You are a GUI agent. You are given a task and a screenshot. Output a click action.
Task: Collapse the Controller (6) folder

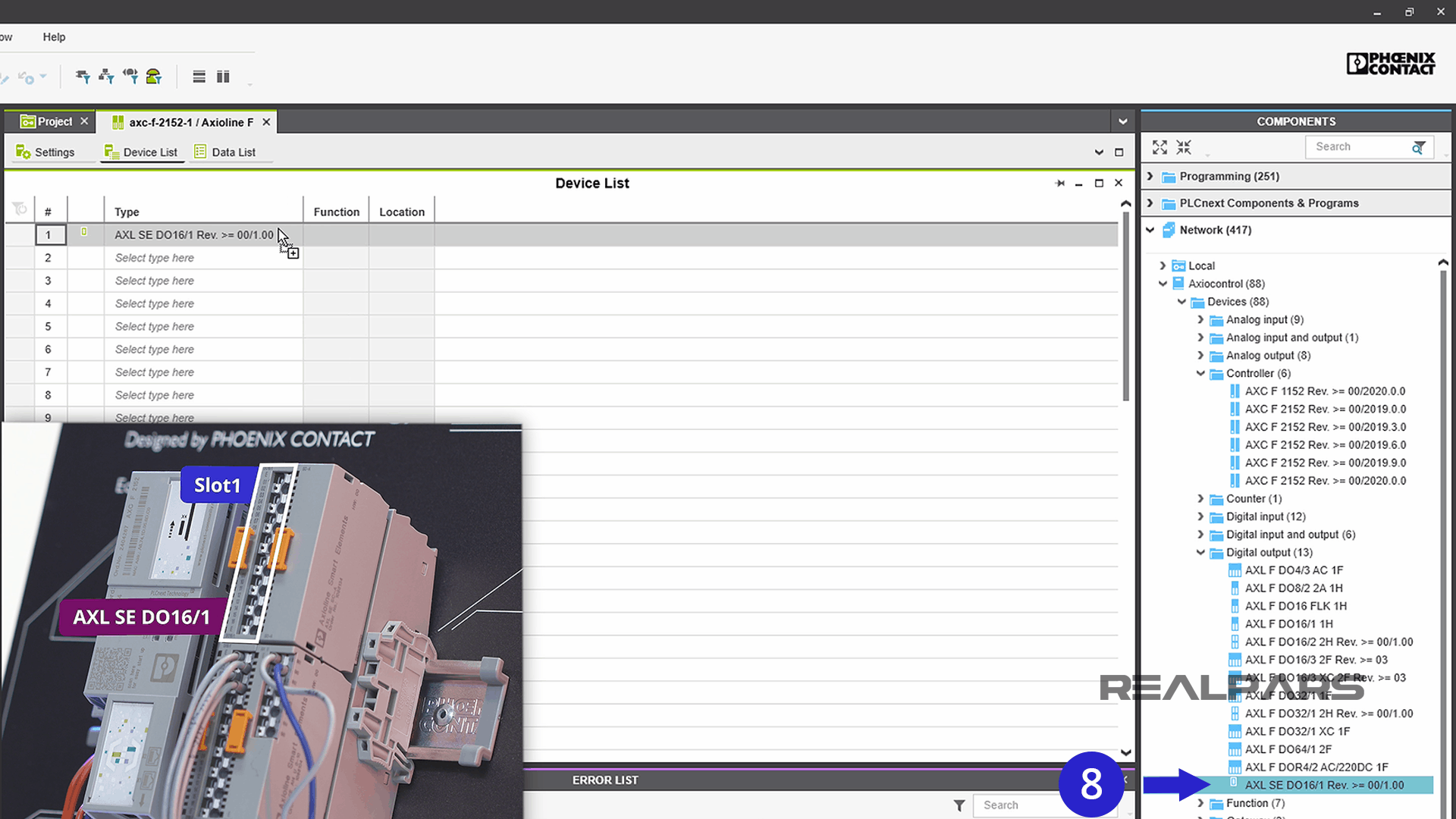(1200, 373)
